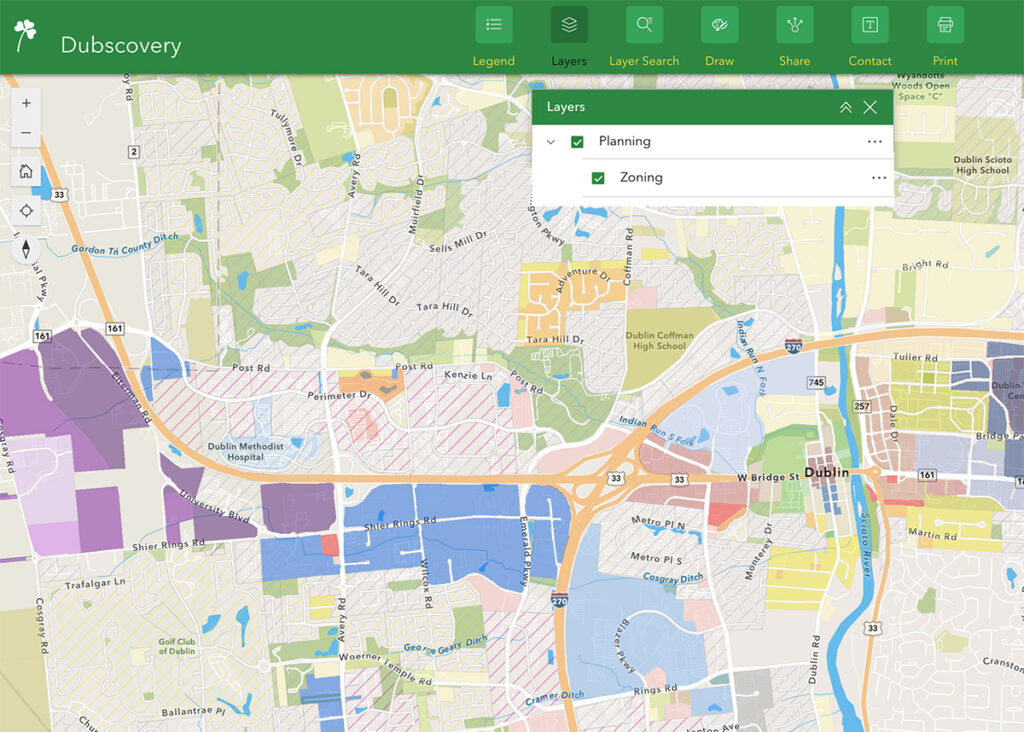The image size is (1024, 732).
Task: Click the Dubscovery shamrock logo
Action: pyautogui.click(x=25, y=36)
